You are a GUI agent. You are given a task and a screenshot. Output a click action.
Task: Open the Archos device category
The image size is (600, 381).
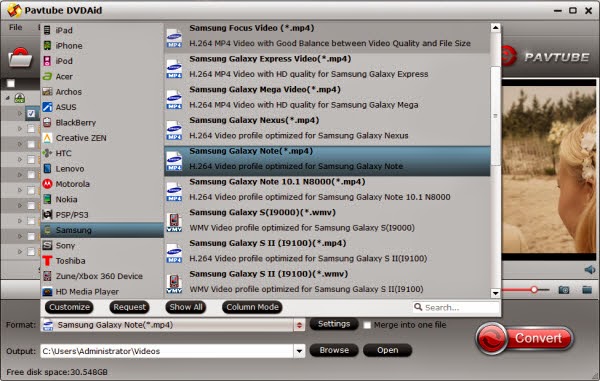coord(102,91)
